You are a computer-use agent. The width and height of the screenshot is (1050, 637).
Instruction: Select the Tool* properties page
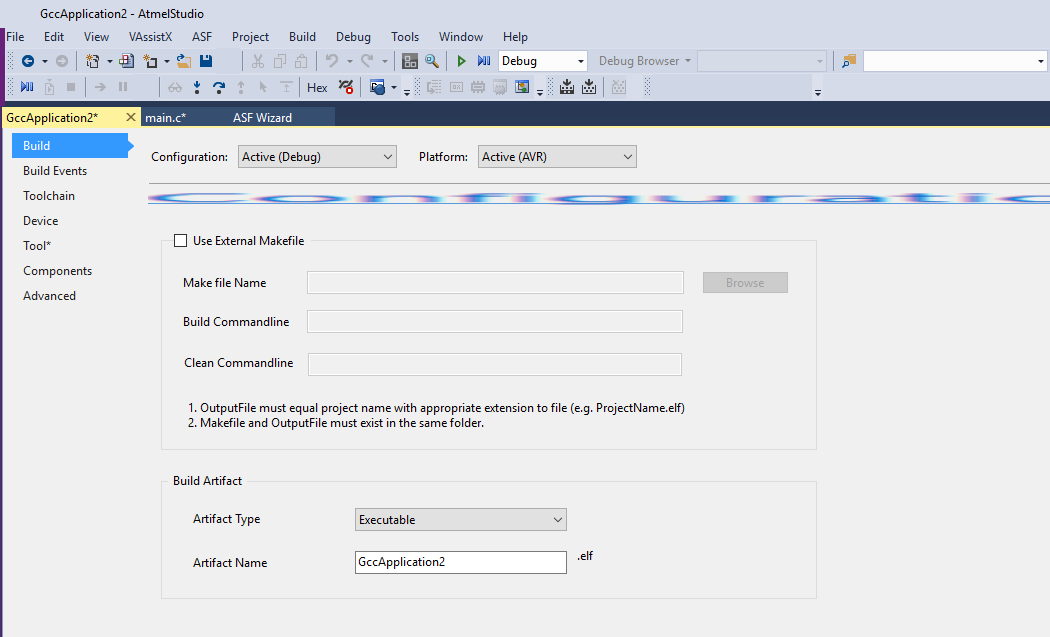pyautogui.click(x=37, y=246)
